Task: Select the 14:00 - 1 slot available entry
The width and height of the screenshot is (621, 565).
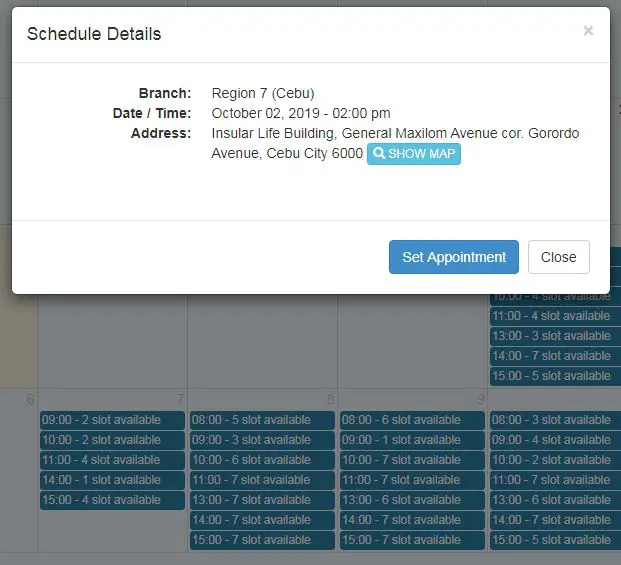Action: point(112,480)
